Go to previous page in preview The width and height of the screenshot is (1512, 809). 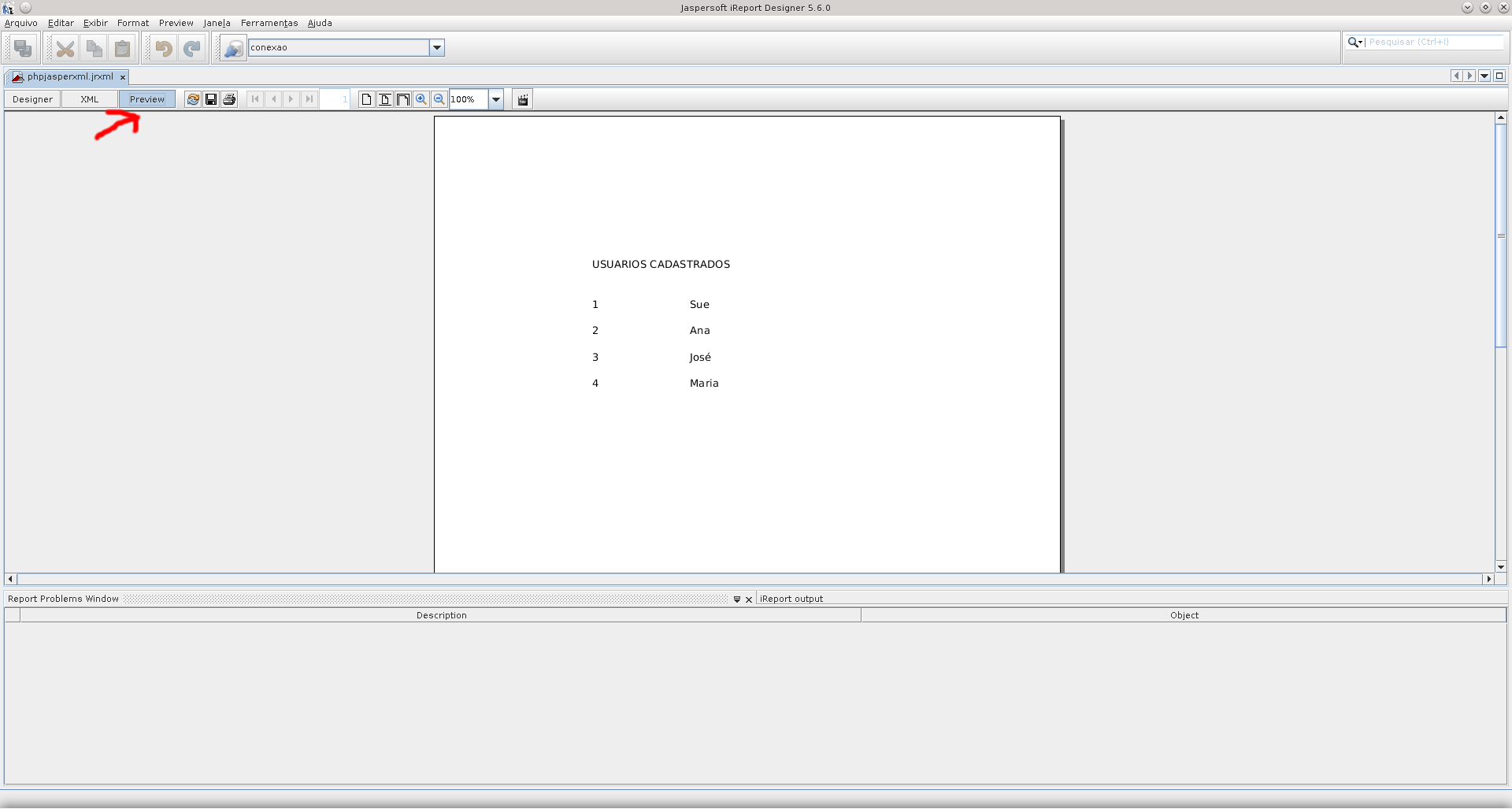tap(273, 99)
